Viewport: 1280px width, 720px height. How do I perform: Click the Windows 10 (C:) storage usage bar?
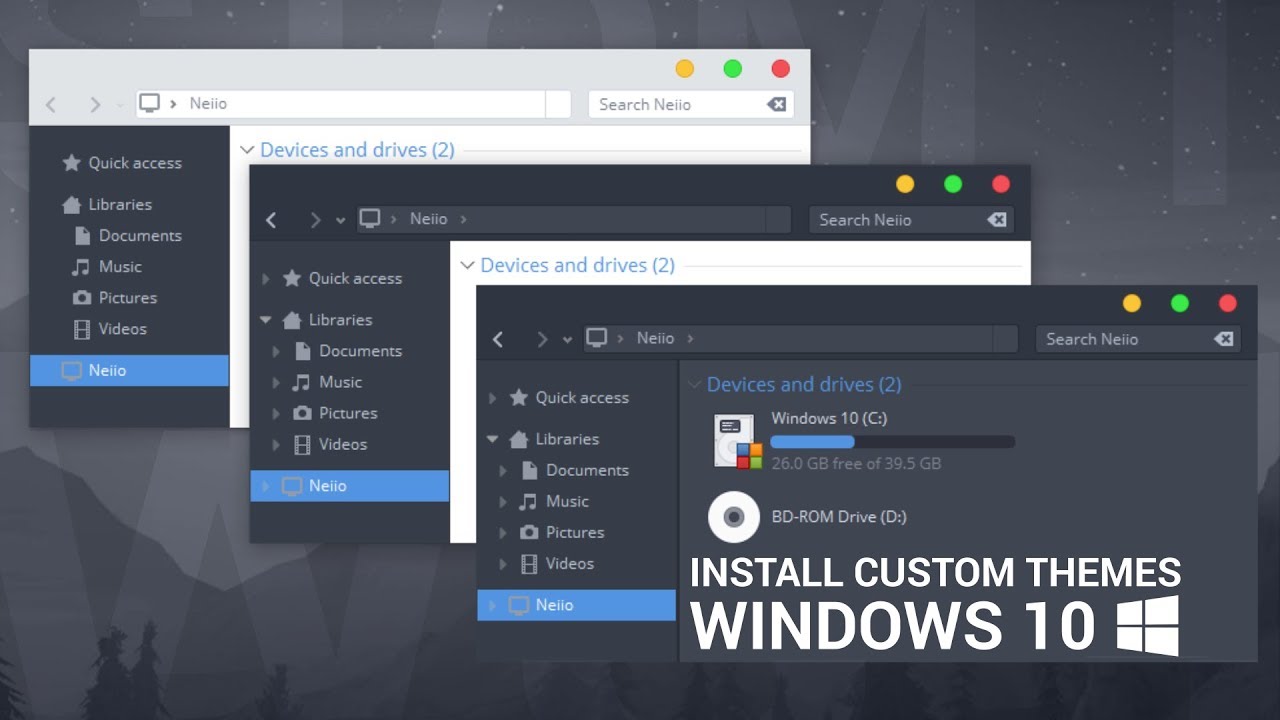tap(893, 442)
